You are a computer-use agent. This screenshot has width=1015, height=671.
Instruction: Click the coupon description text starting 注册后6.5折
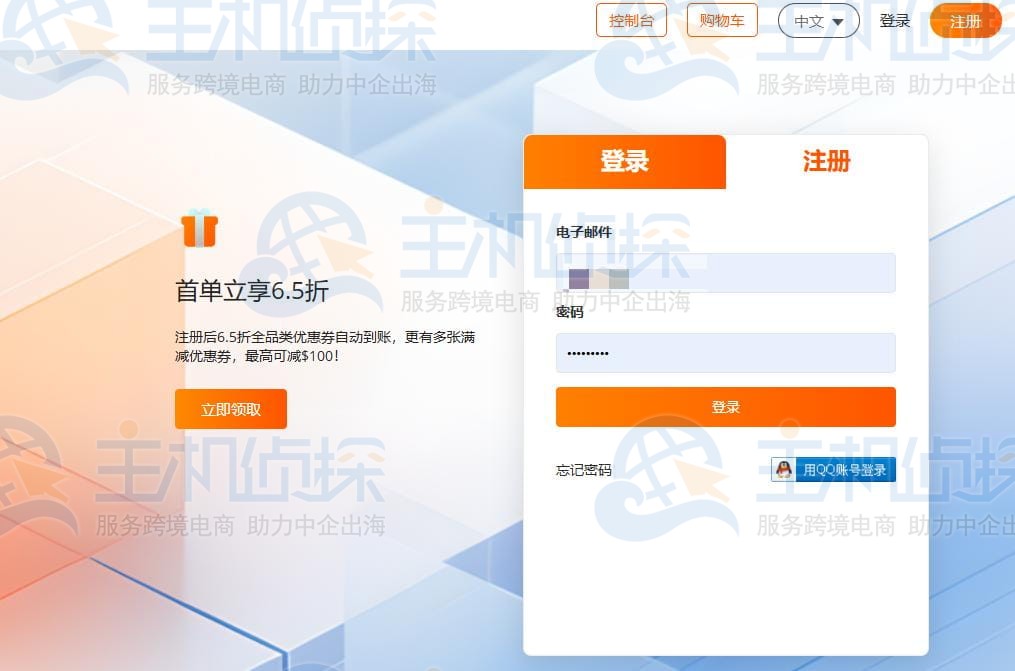click(x=324, y=346)
